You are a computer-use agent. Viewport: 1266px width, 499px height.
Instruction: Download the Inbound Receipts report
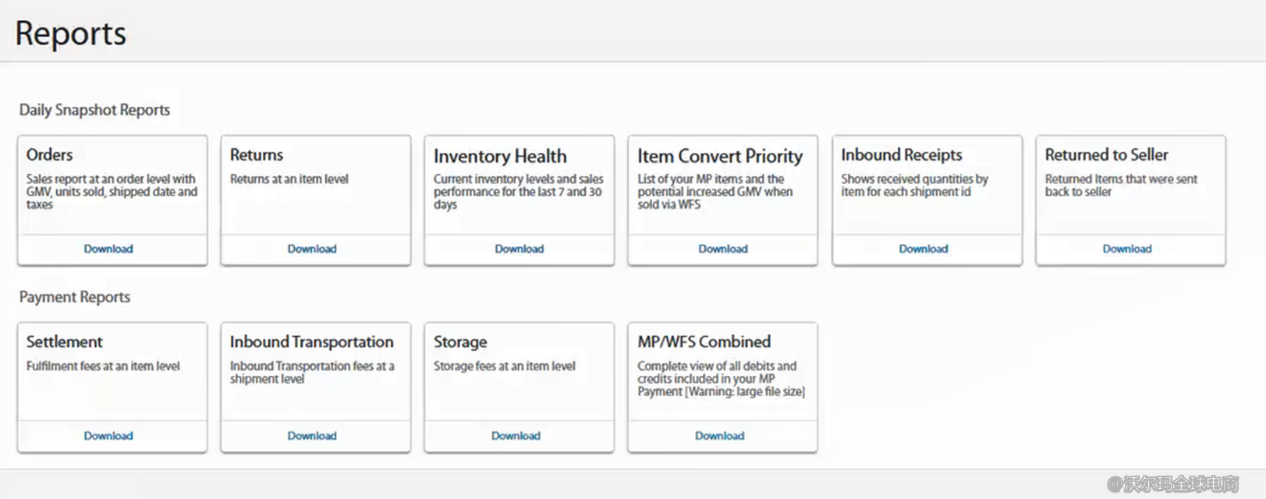point(923,249)
